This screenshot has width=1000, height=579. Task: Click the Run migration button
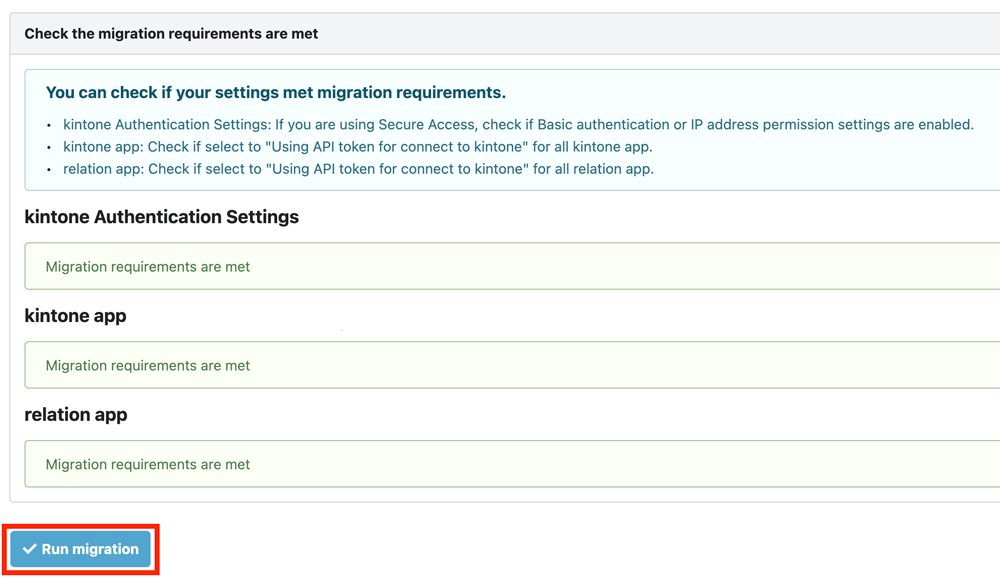click(80, 549)
